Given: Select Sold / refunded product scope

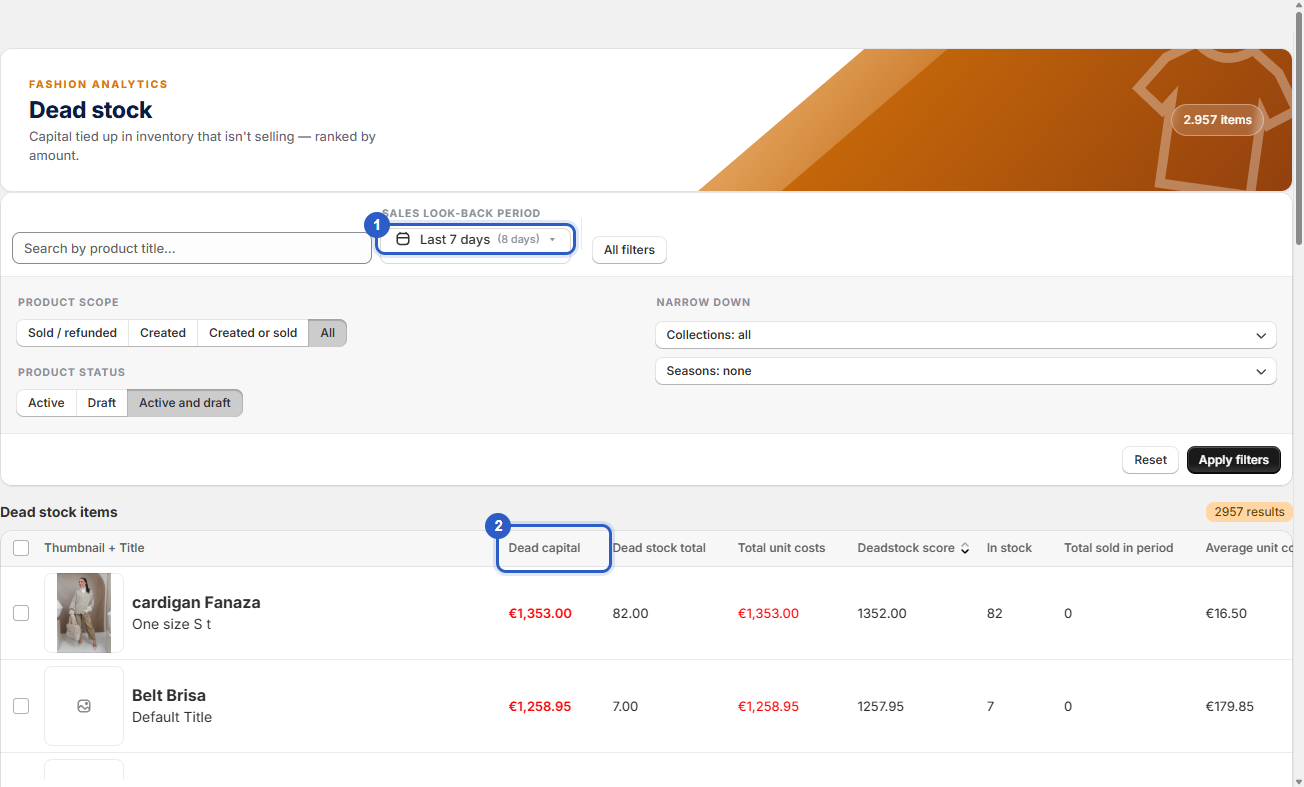Looking at the screenshot, I should click(x=72, y=333).
